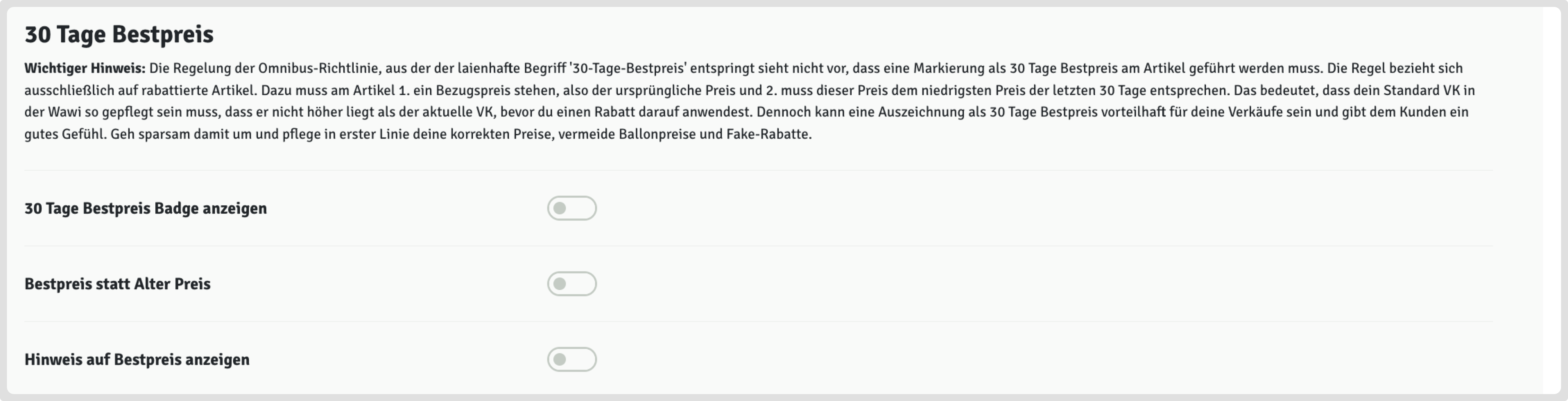Click the bold "Wichtiger Hinweis:" text
1568x401 pixels.
click(x=85, y=68)
